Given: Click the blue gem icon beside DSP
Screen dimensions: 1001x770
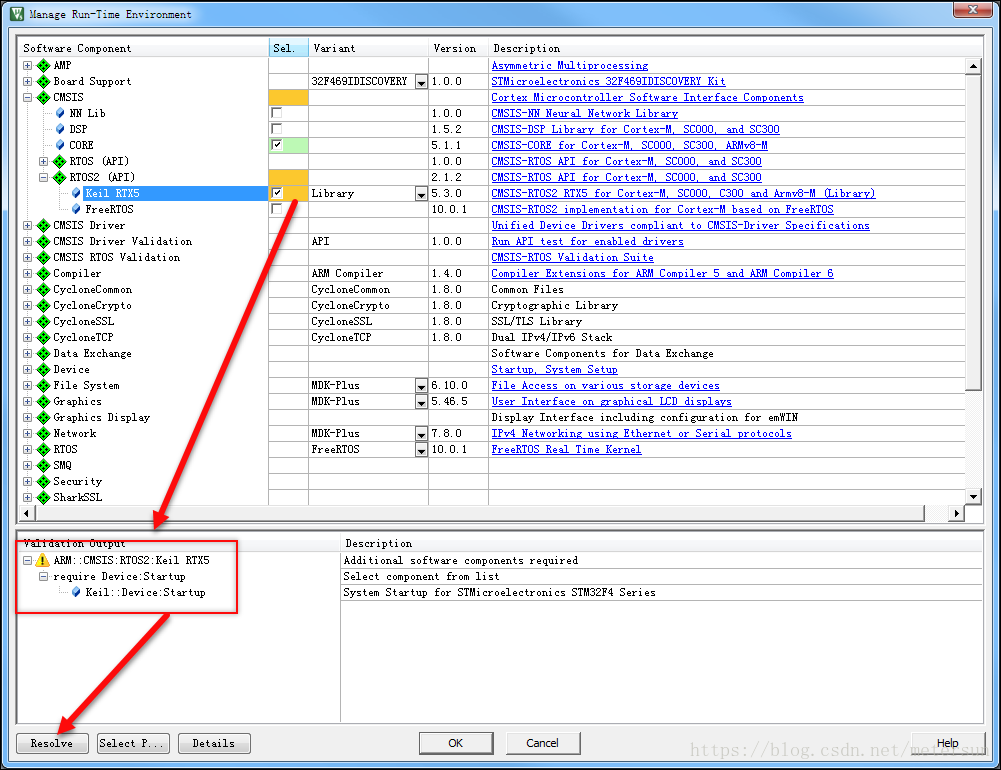Looking at the screenshot, I should click(60, 129).
